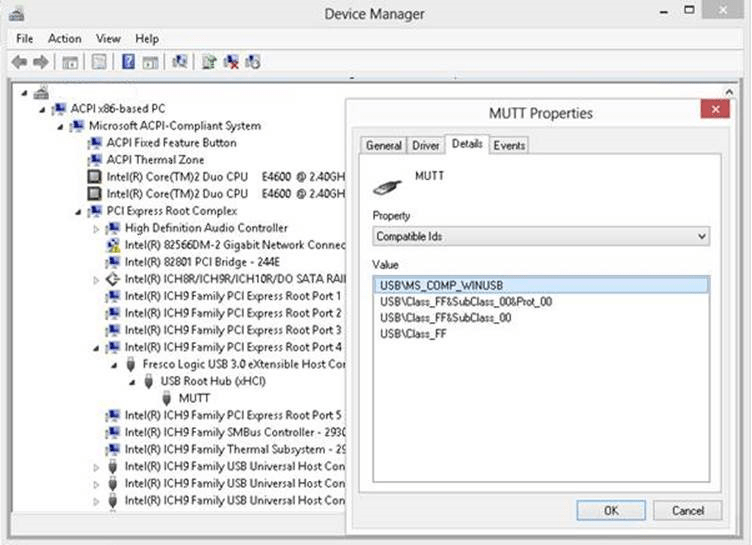Update driver software toolbar icon
Viewport: 752px width, 545px height.
[209, 62]
